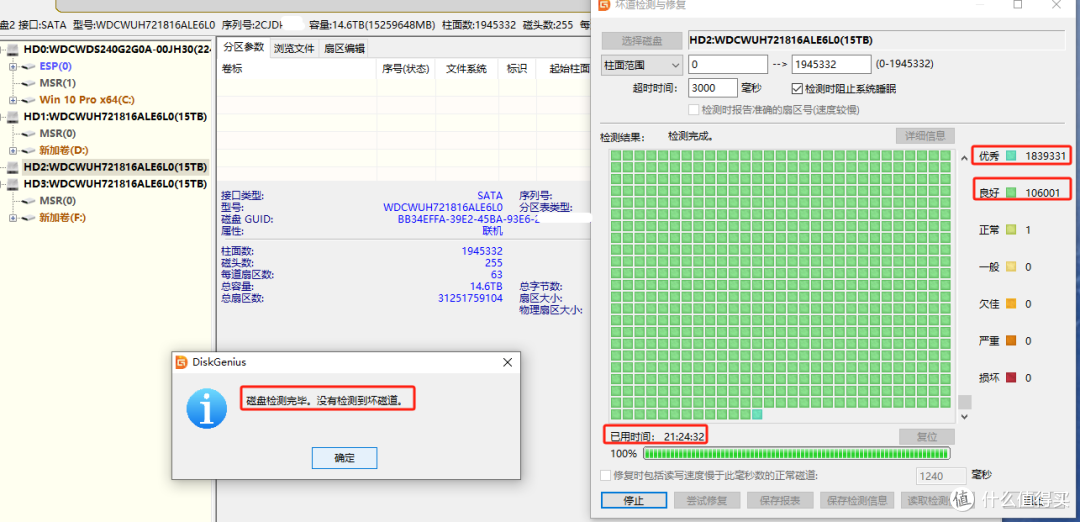Click the blue info icon in DiskGenius dialog
Viewport: 1080px width, 522px height.
tap(207, 408)
